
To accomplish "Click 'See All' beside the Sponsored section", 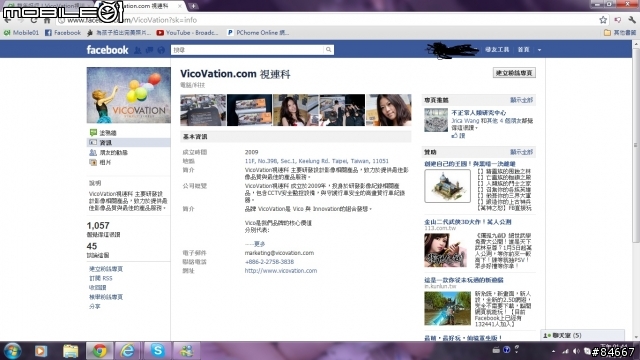I will tap(522, 152).
